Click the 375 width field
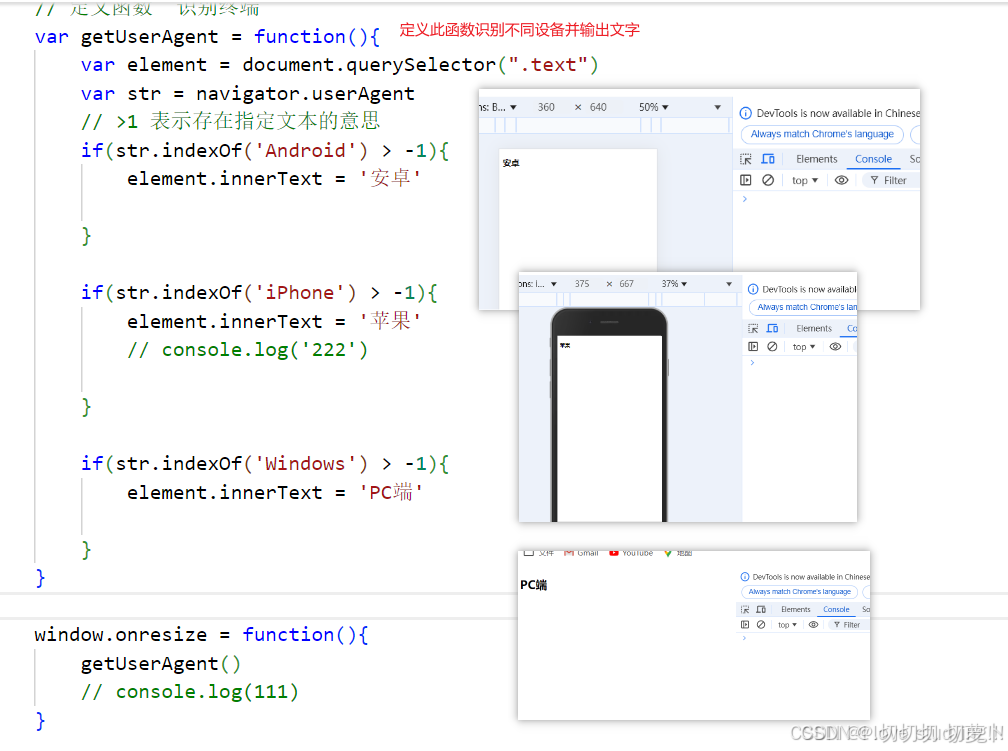 click(x=582, y=284)
